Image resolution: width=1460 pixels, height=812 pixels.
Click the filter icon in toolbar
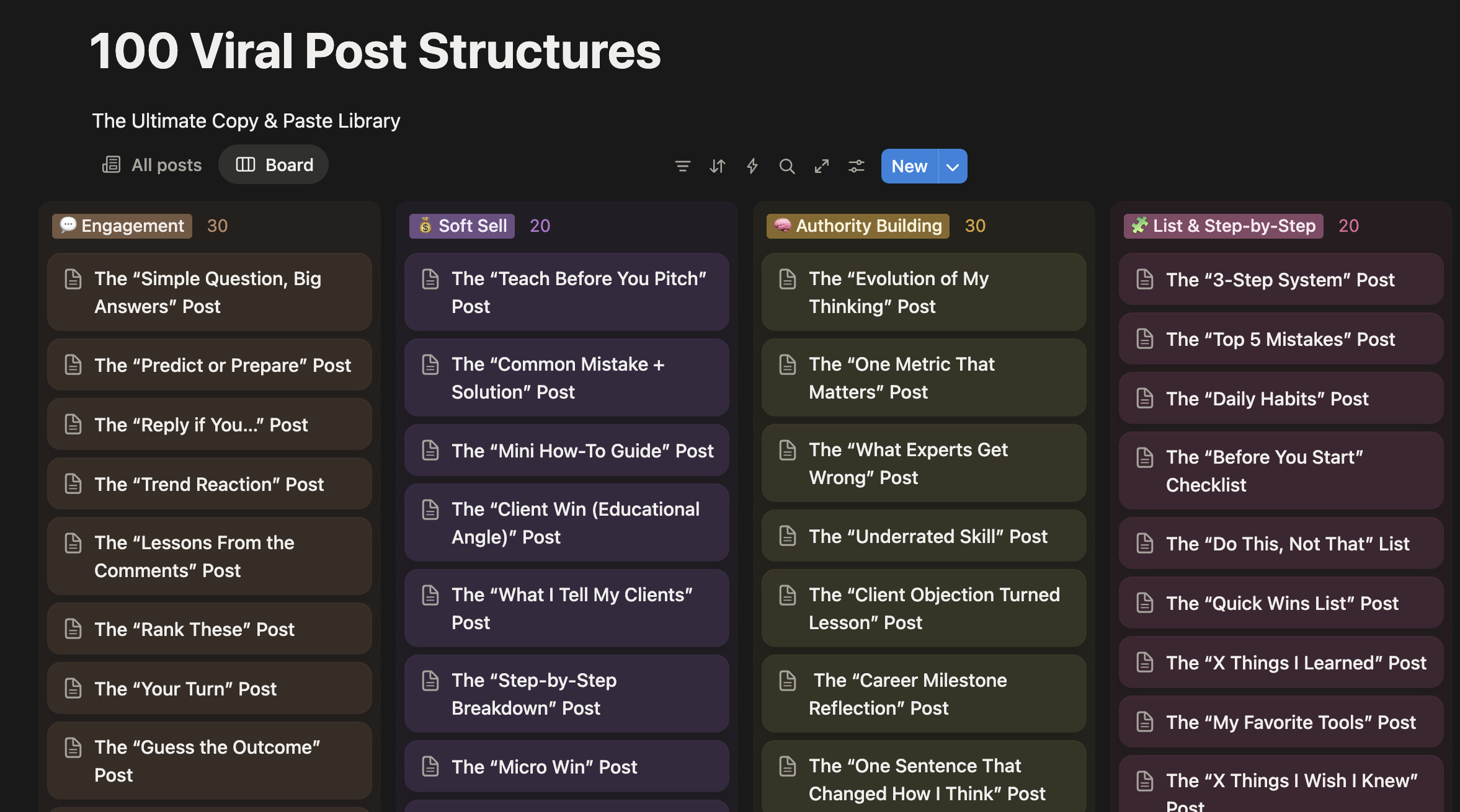pos(682,166)
